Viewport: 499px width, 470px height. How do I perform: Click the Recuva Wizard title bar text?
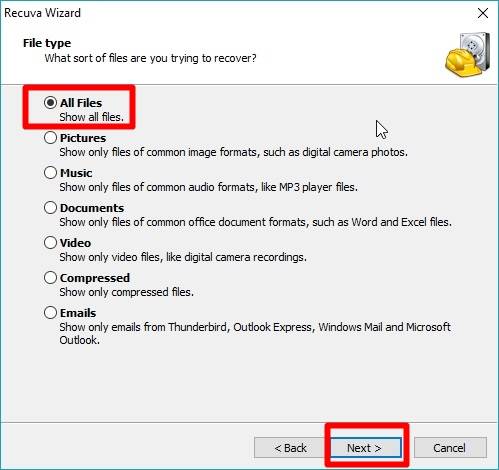tap(42, 13)
